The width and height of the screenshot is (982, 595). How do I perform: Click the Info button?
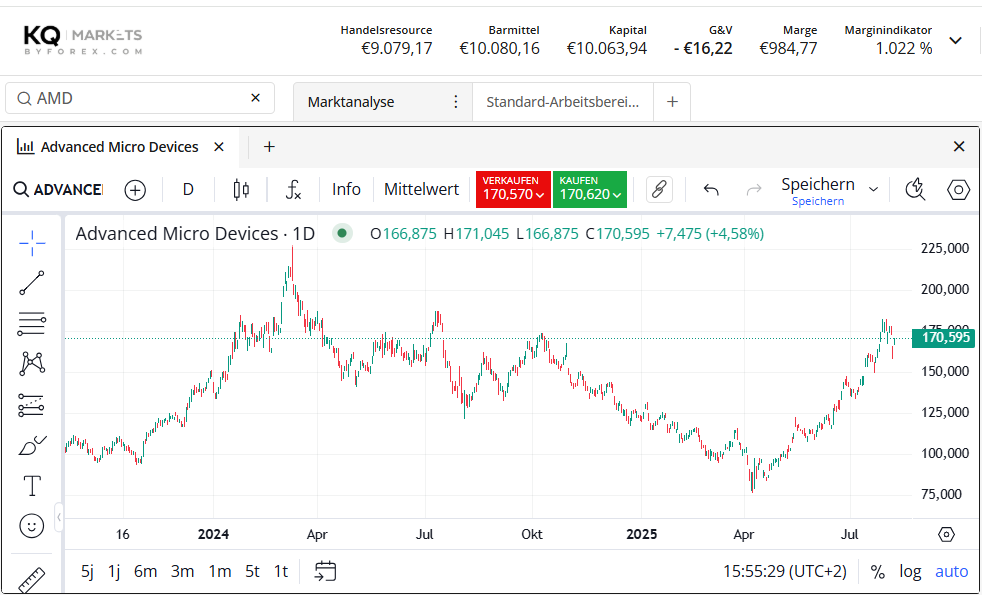click(x=346, y=190)
